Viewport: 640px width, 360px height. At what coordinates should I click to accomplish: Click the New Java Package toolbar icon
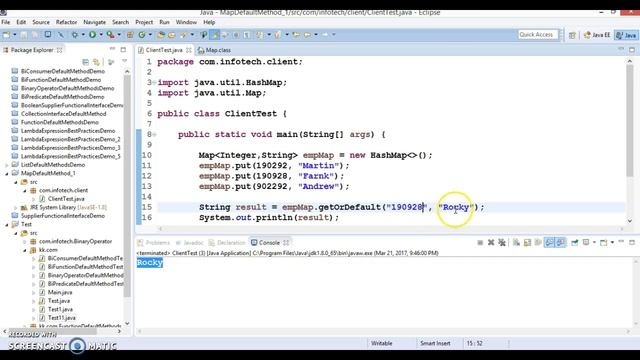tap(130, 35)
